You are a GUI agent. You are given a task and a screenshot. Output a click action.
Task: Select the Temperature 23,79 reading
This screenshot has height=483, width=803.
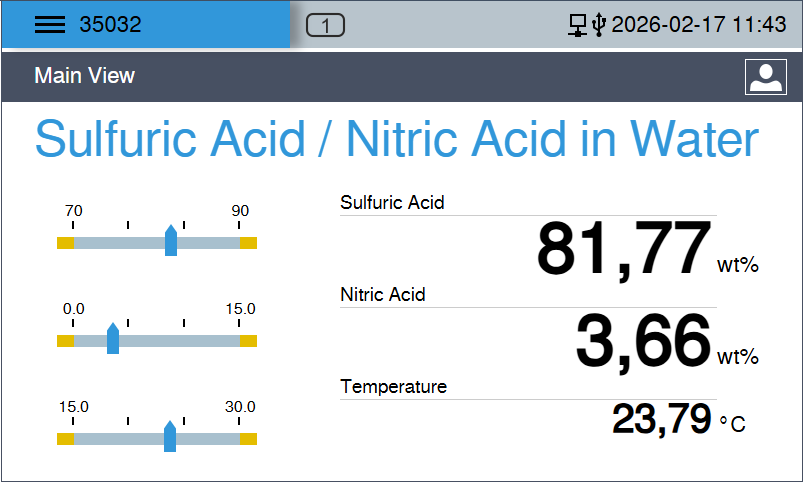click(x=662, y=419)
